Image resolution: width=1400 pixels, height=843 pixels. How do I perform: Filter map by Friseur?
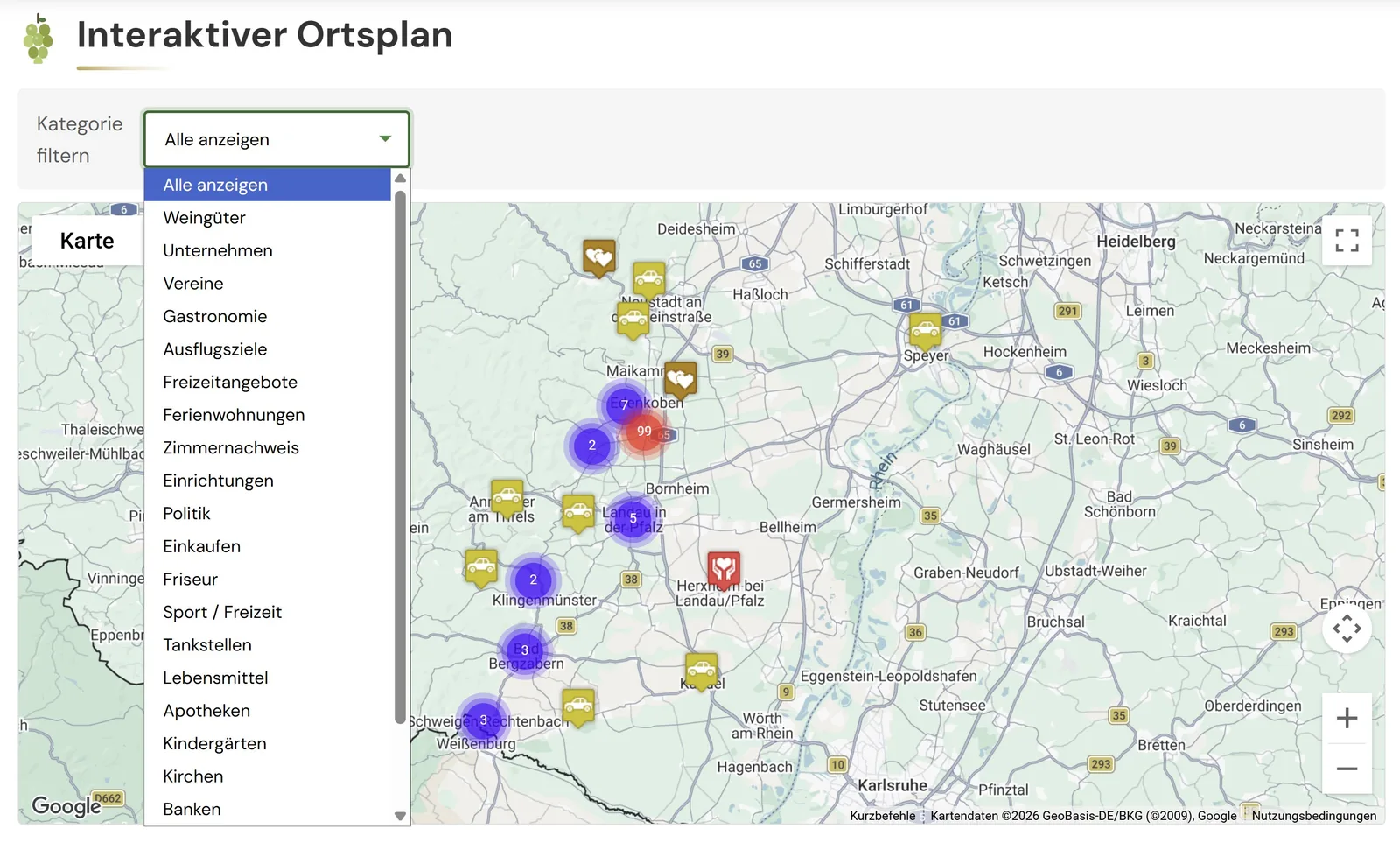tap(268, 579)
